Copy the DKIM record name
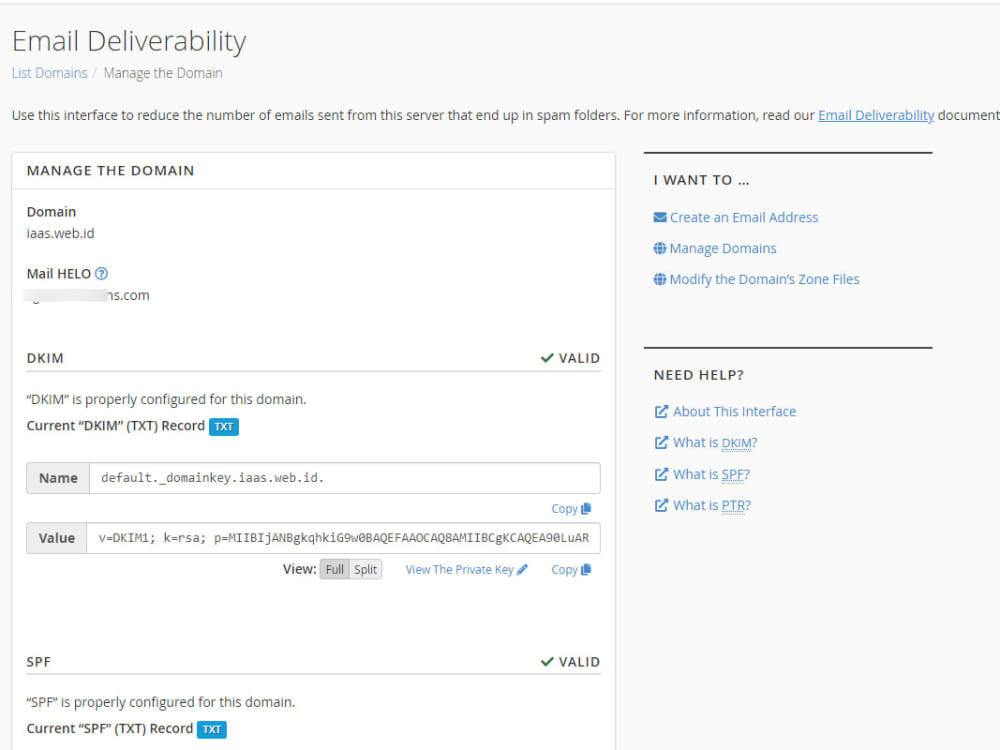The height and width of the screenshot is (750, 1000). (571, 508)
